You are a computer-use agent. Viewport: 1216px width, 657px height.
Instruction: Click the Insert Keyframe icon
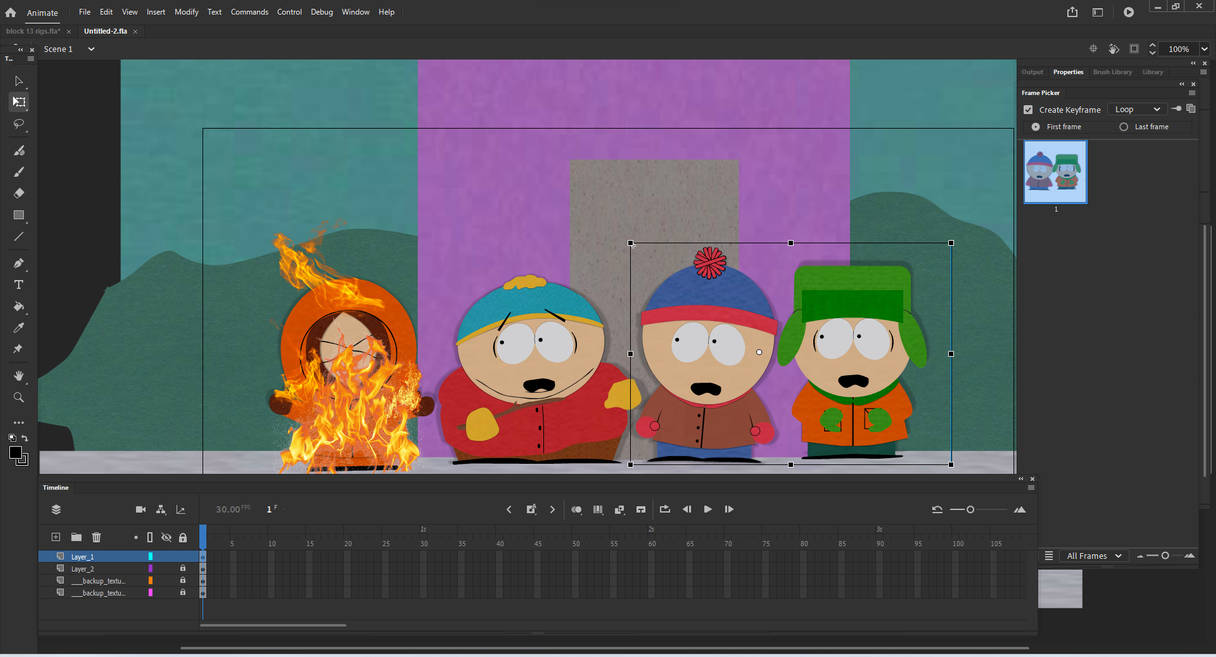531,509
